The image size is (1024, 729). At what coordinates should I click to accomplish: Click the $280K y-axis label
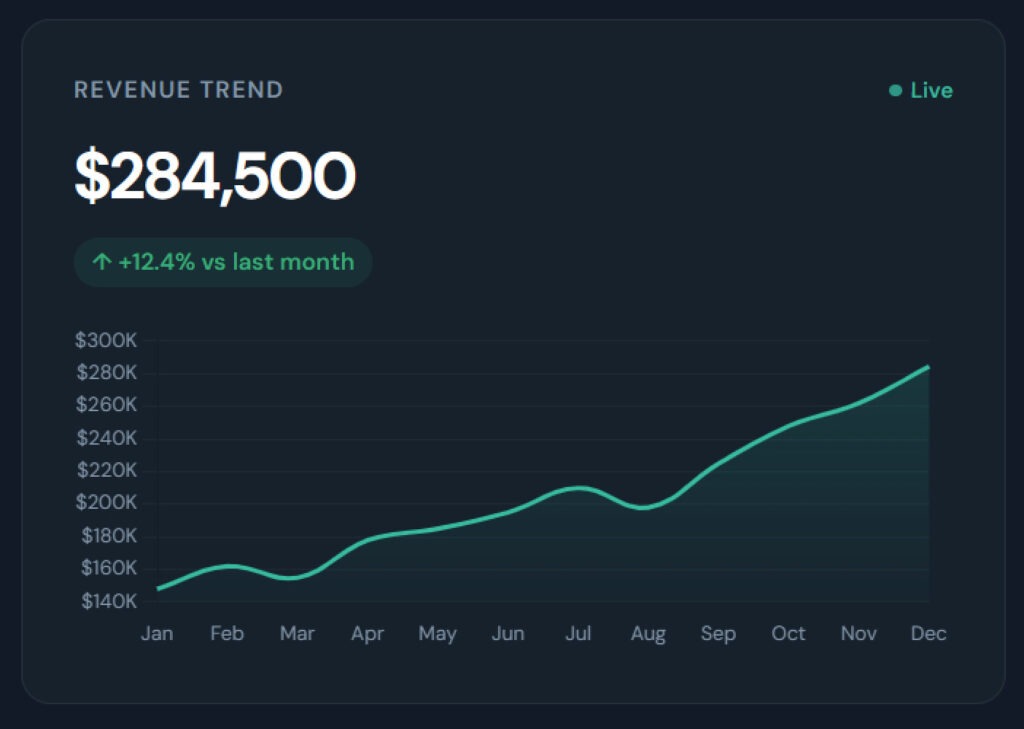pos(106,372)
